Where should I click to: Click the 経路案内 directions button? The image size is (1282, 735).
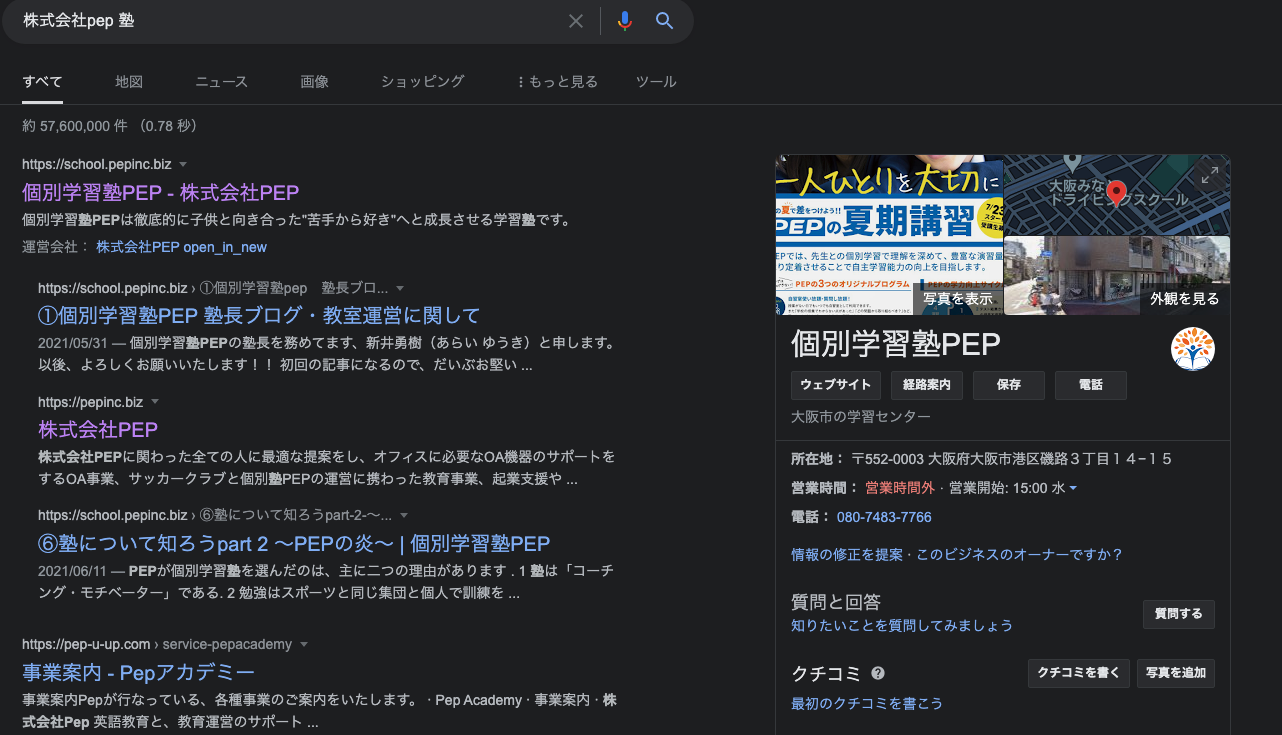click(927, 385)
